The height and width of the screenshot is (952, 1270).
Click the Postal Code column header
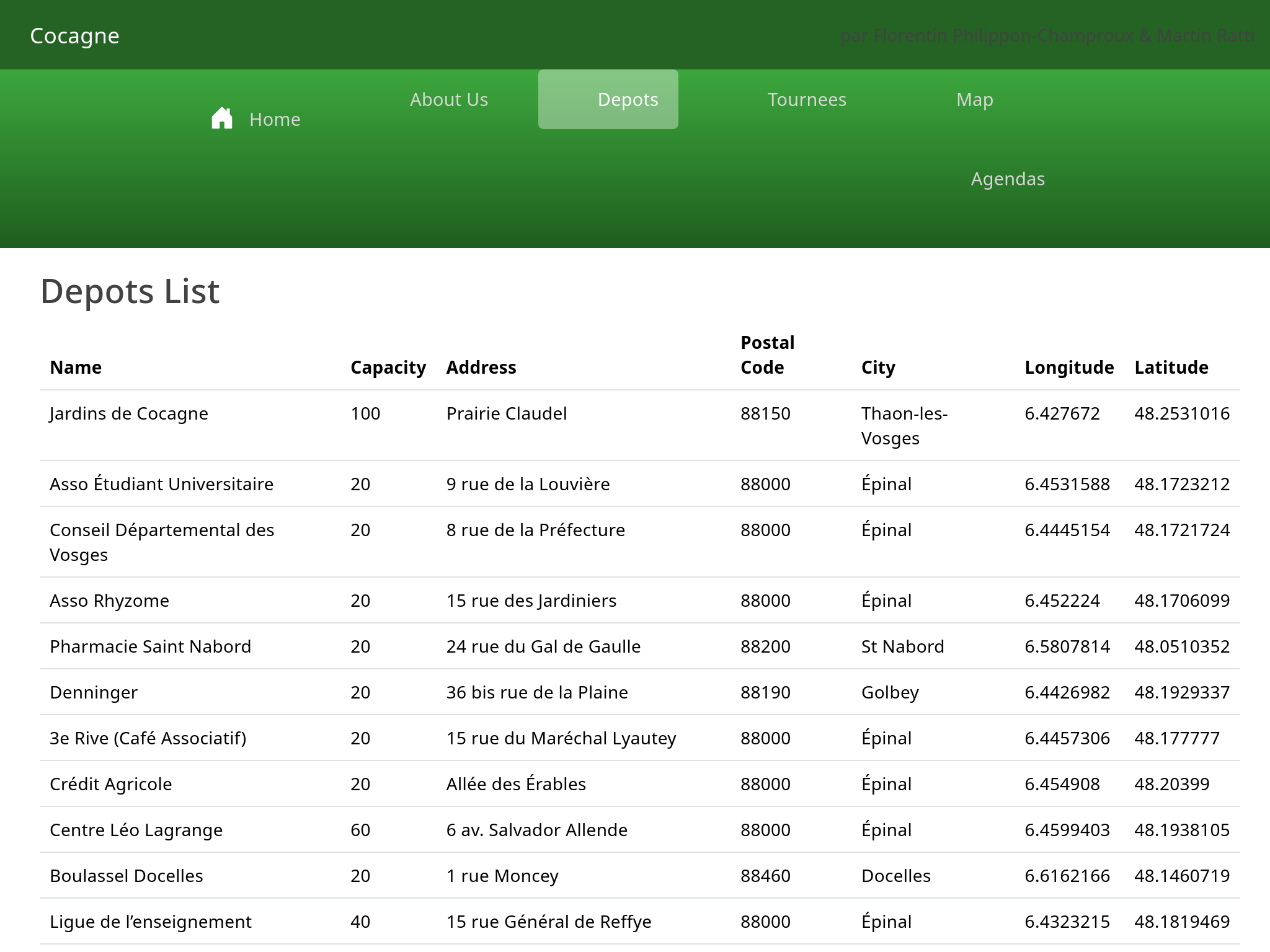pos(767,355)
